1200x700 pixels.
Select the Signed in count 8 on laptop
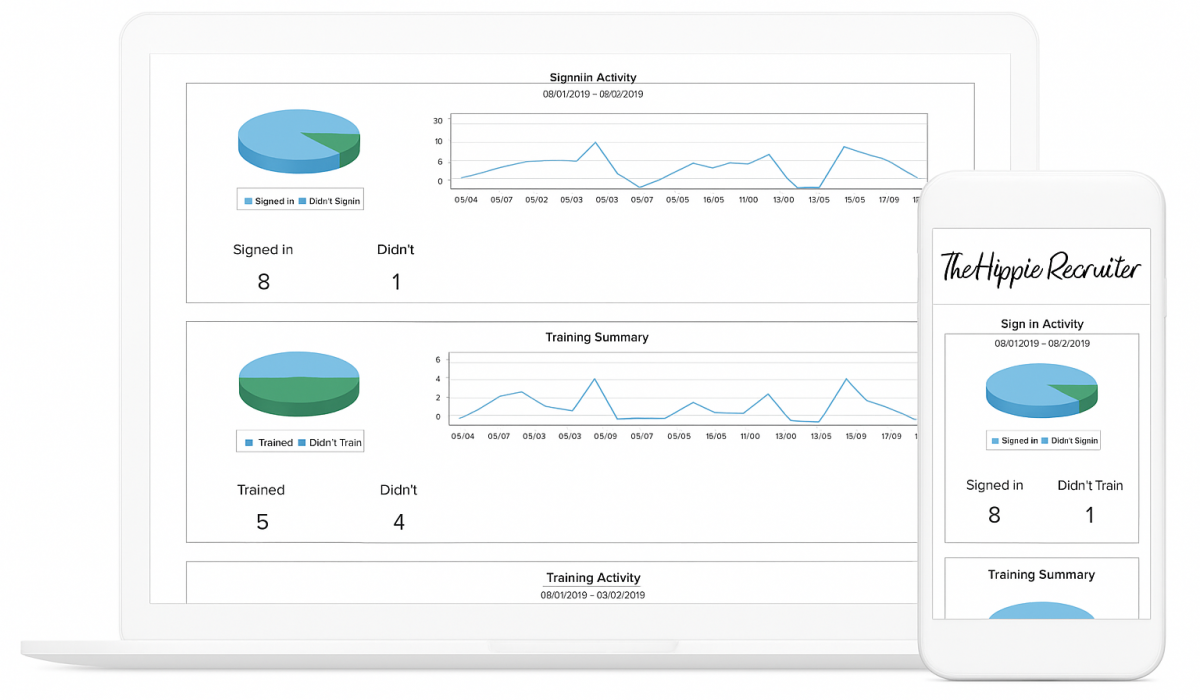tap(263, 282)
